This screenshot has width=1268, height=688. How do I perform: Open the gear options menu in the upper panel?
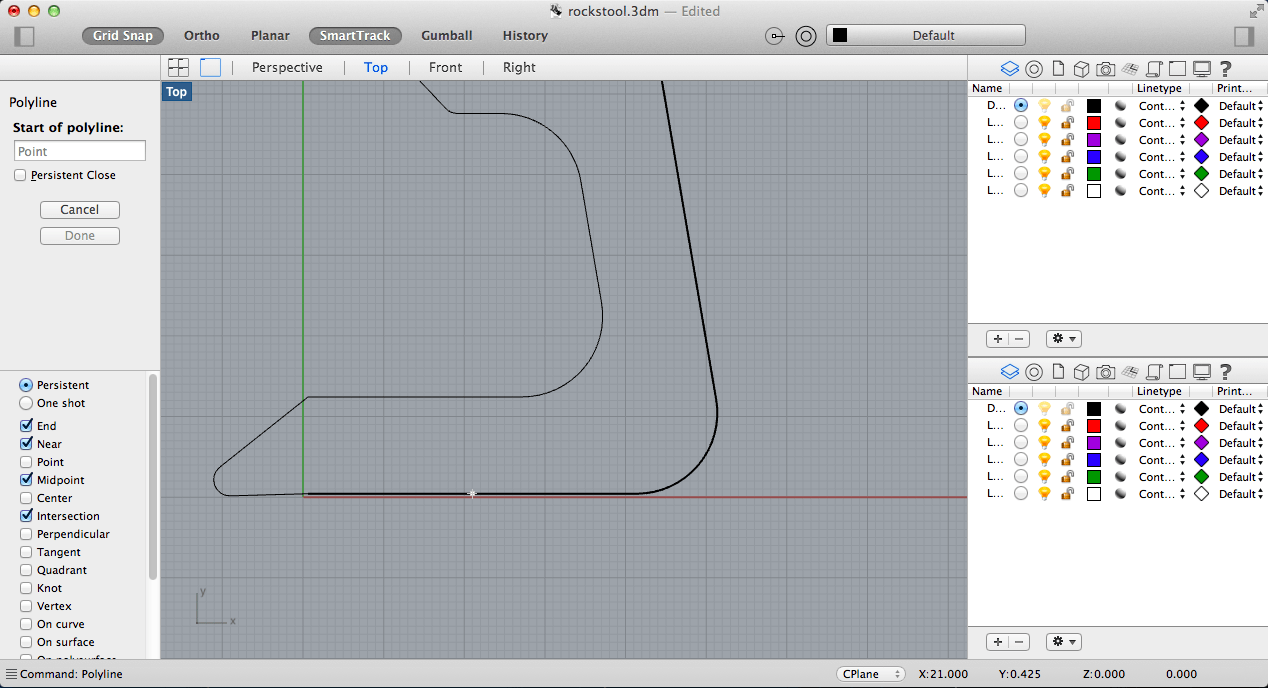click(1064, 339)
